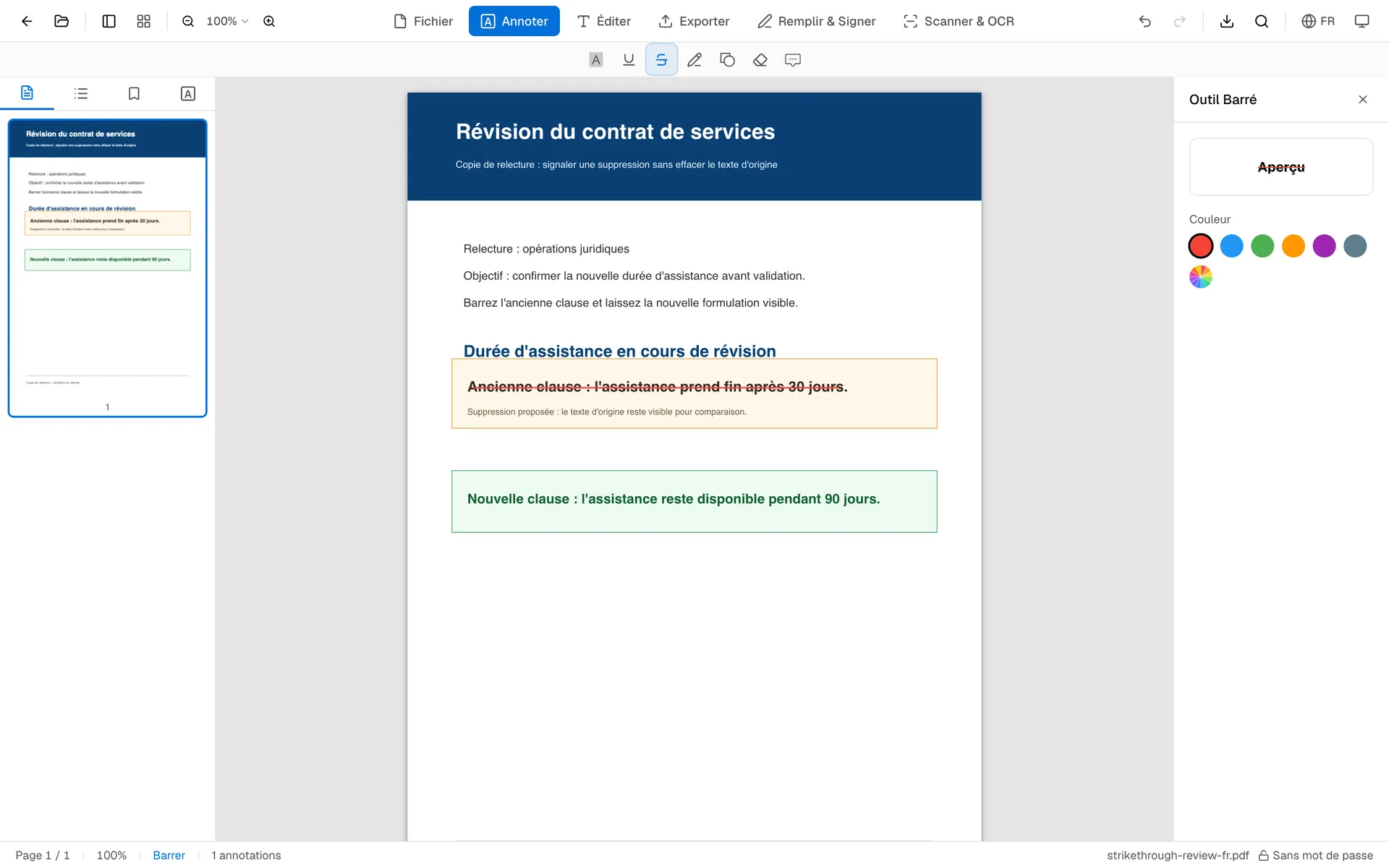The image size is (1389, 868).
Task: Select the page 1 thumbnail
Action: pos(108,268)
